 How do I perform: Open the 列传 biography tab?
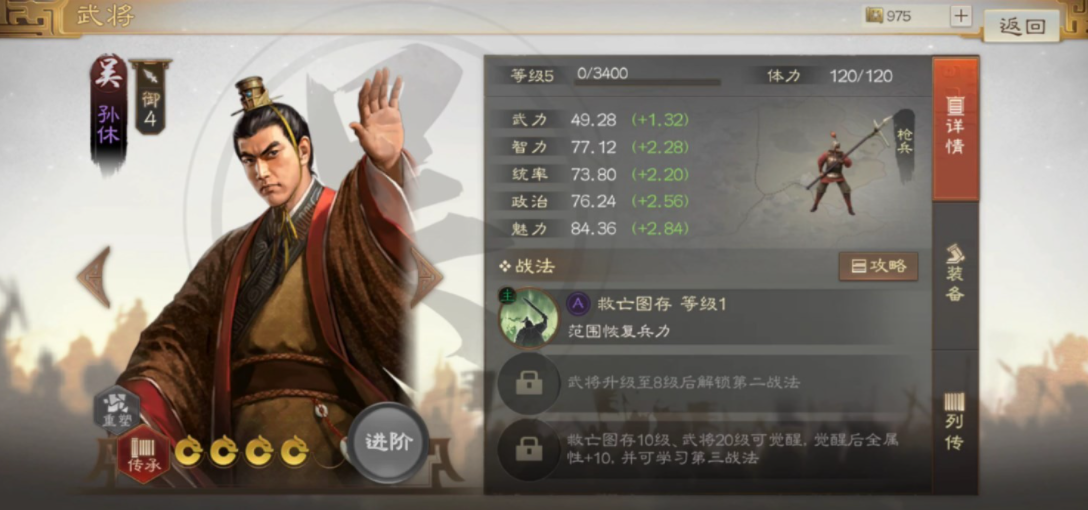955,422
